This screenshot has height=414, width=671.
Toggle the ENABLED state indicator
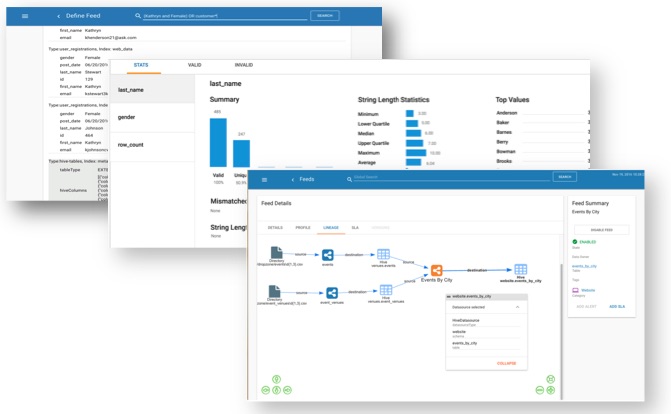point(584,242)
